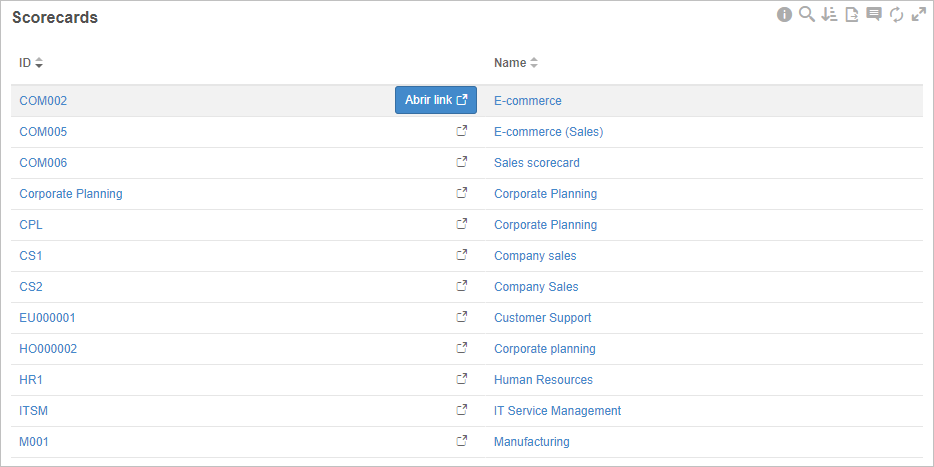Expand the Scorecards widget to full screen
The width and height of the screenshot is (934, 467).
[x=919, y=15]
